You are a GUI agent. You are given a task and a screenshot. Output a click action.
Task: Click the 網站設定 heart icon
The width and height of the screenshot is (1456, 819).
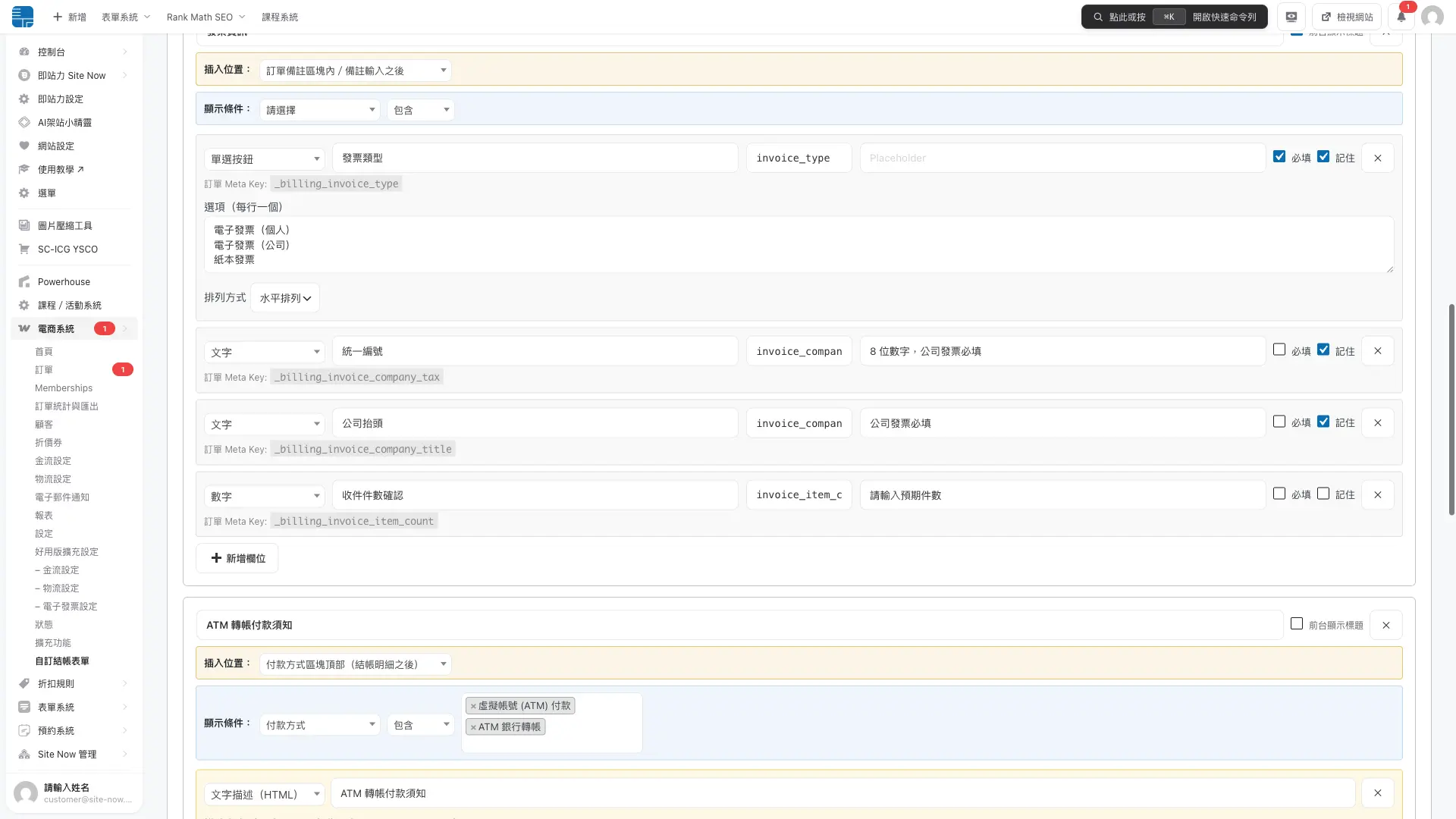click(24, 146)
